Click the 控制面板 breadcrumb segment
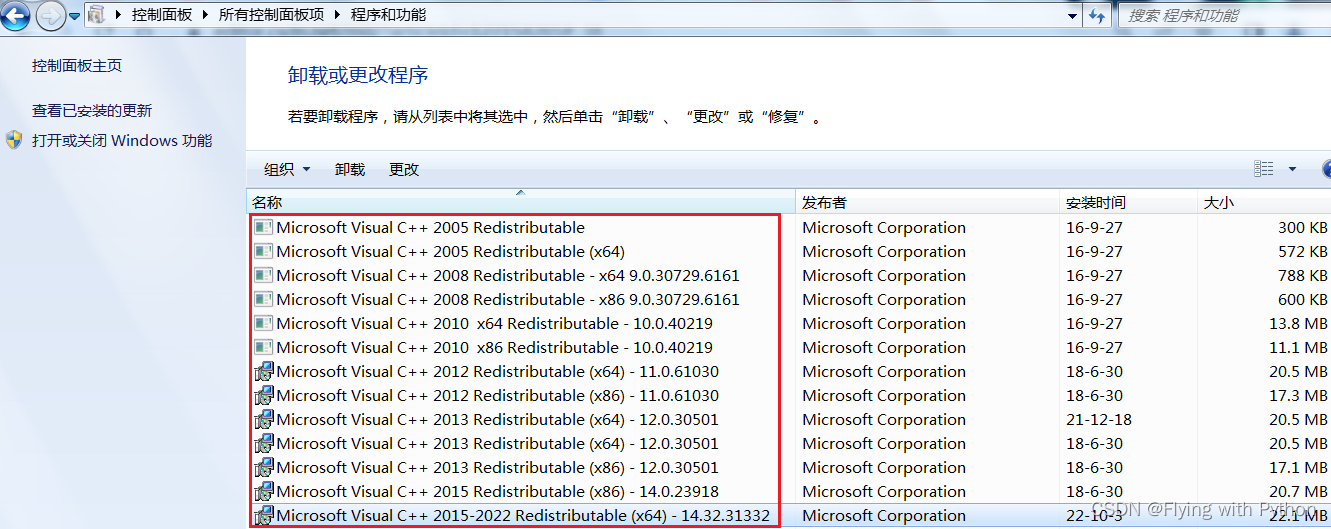The image size is (1331, 529). click(x=162, y=15)
